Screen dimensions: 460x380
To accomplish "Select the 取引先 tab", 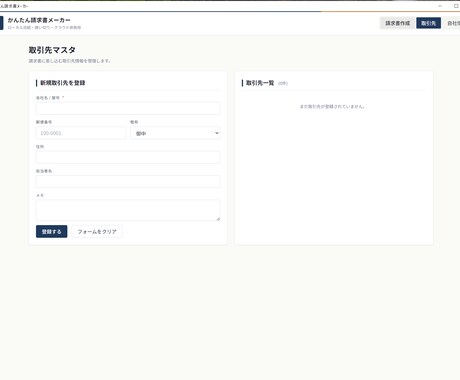I will [x=428, y=23].
